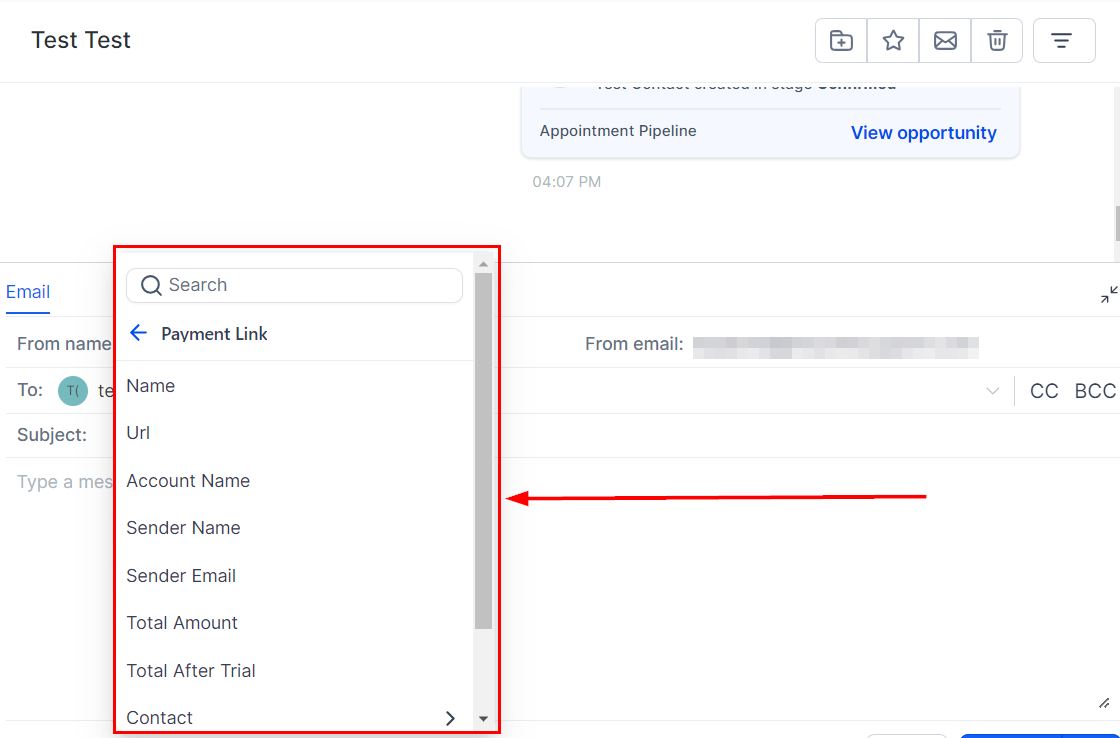Click the teal contact avatar in To field

pos(73,391)
